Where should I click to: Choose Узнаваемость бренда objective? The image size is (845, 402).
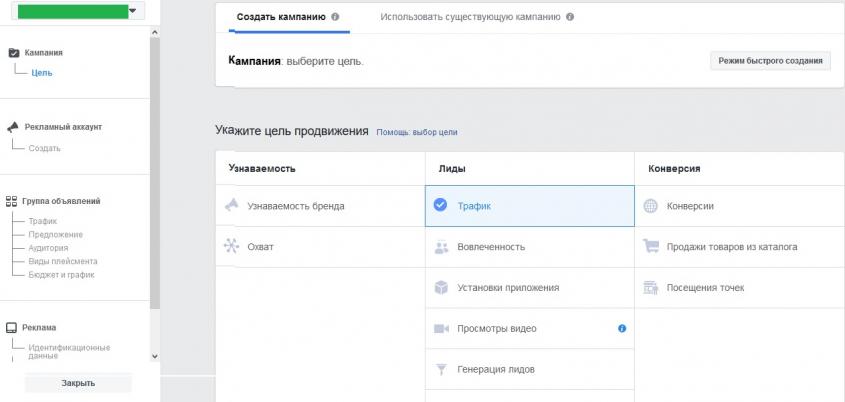point(320,206)
